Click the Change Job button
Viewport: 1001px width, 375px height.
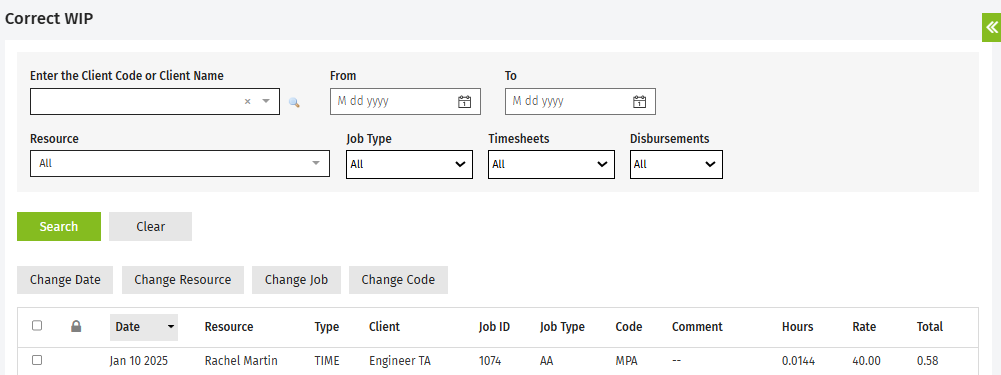click(x=296, y=280)
